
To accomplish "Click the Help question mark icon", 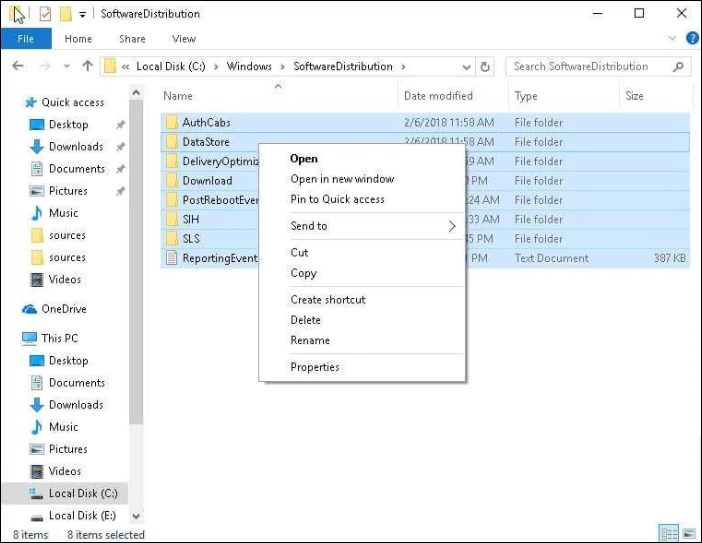I will pos(687,39).
